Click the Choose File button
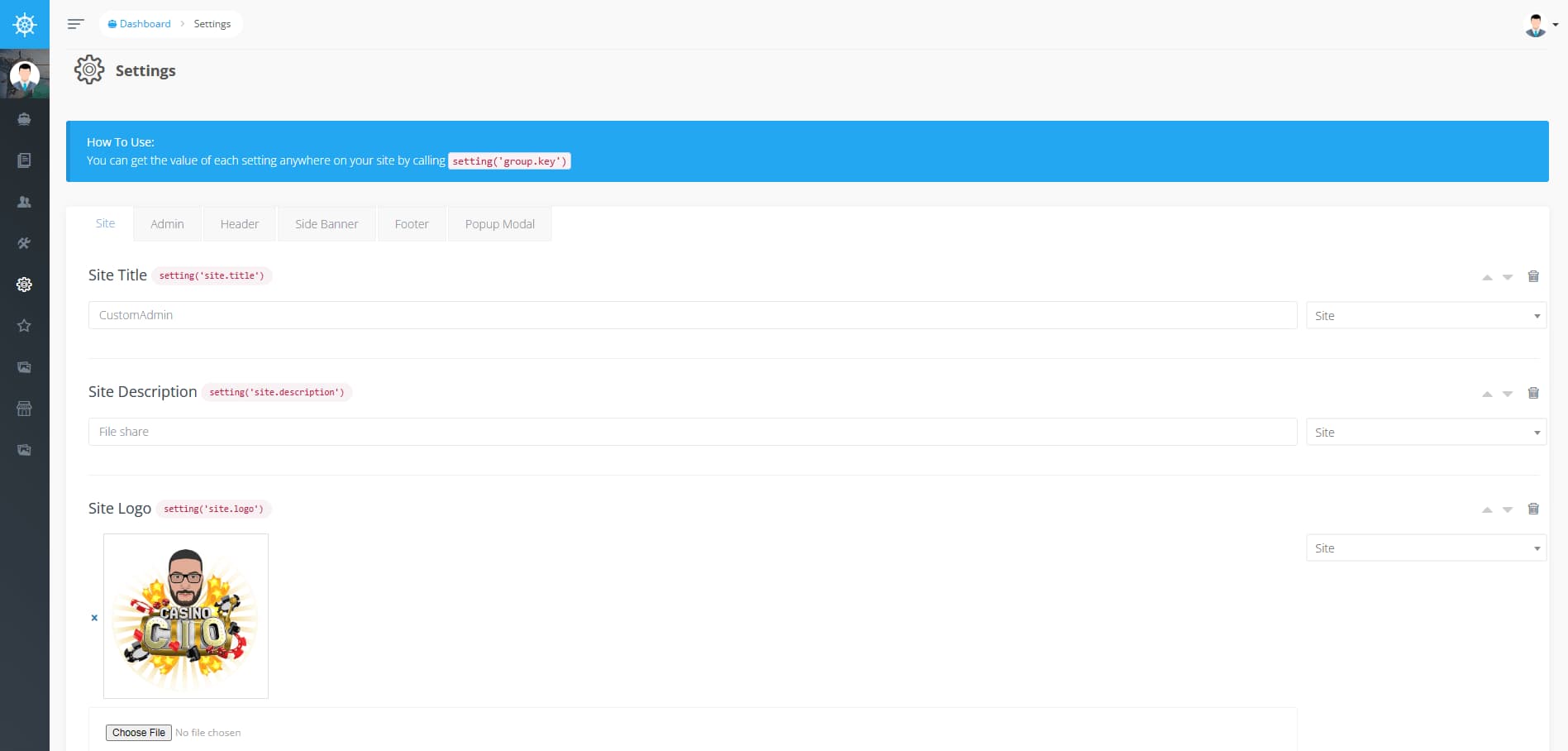Viewport: 1568px width, 751px height. (139, 733)
